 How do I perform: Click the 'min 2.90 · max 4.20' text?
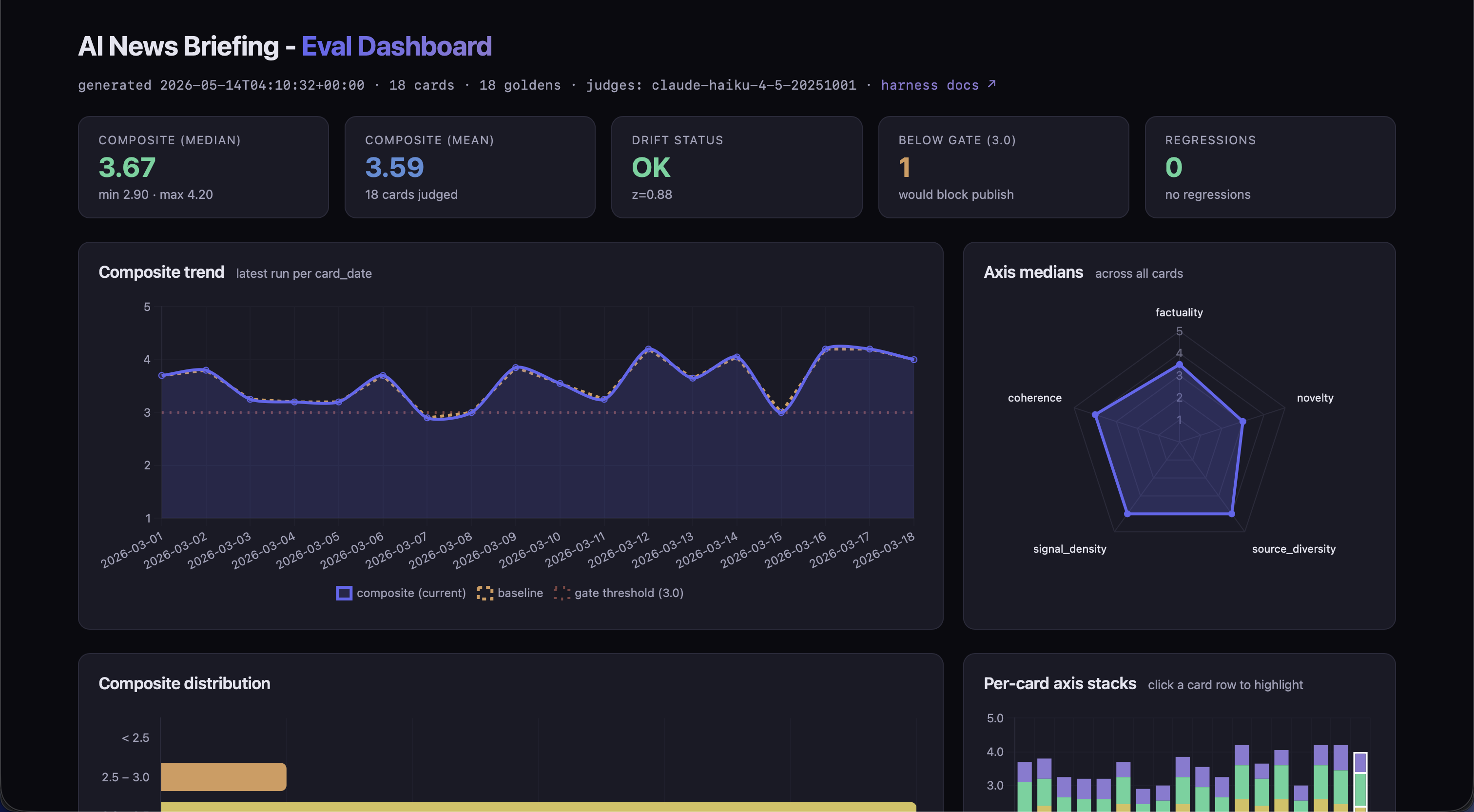tap(155, 194)
